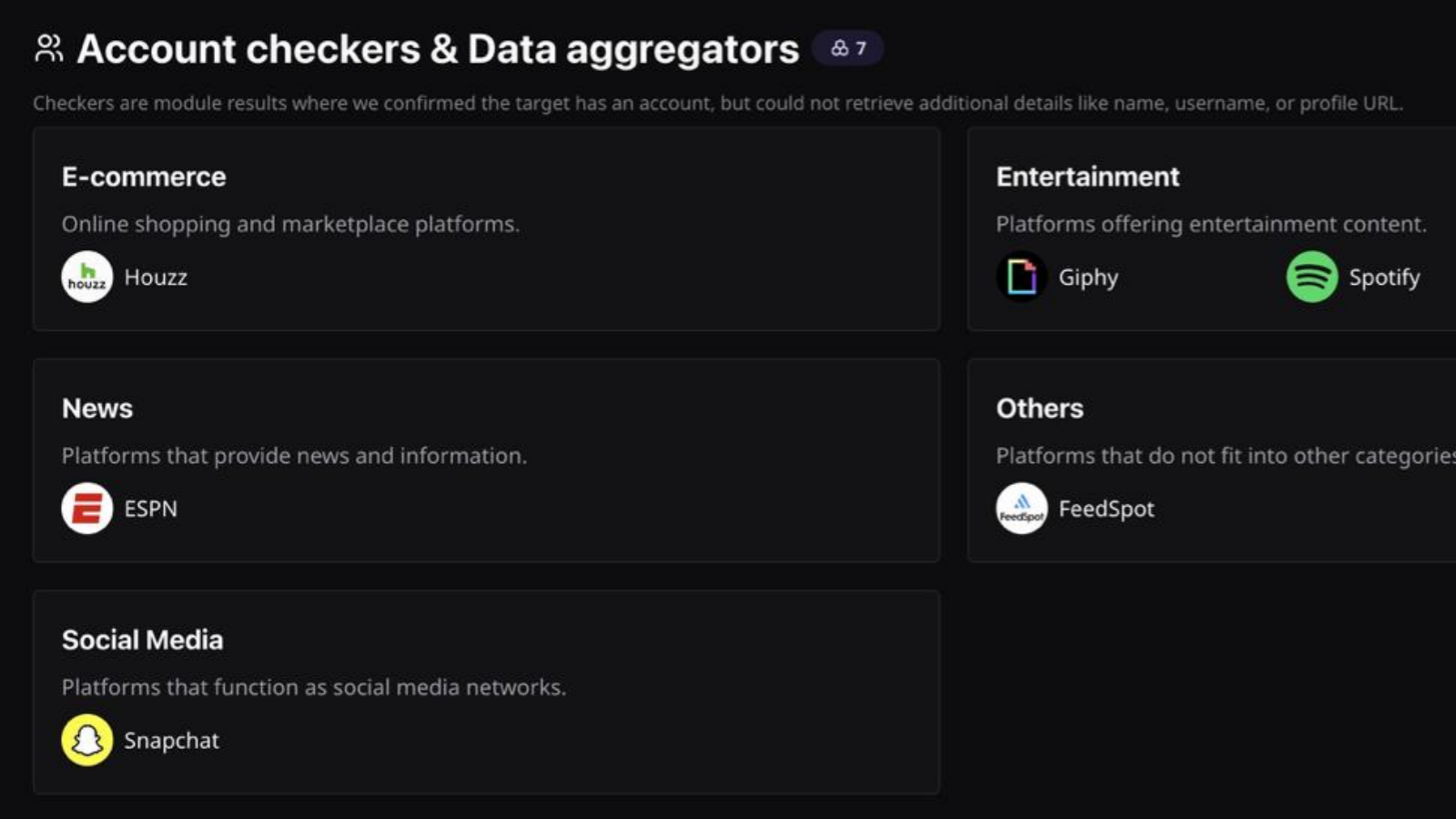The image size is (1456, 819).
Task: Click the Houzz logo icon
Action: (87, 277)
